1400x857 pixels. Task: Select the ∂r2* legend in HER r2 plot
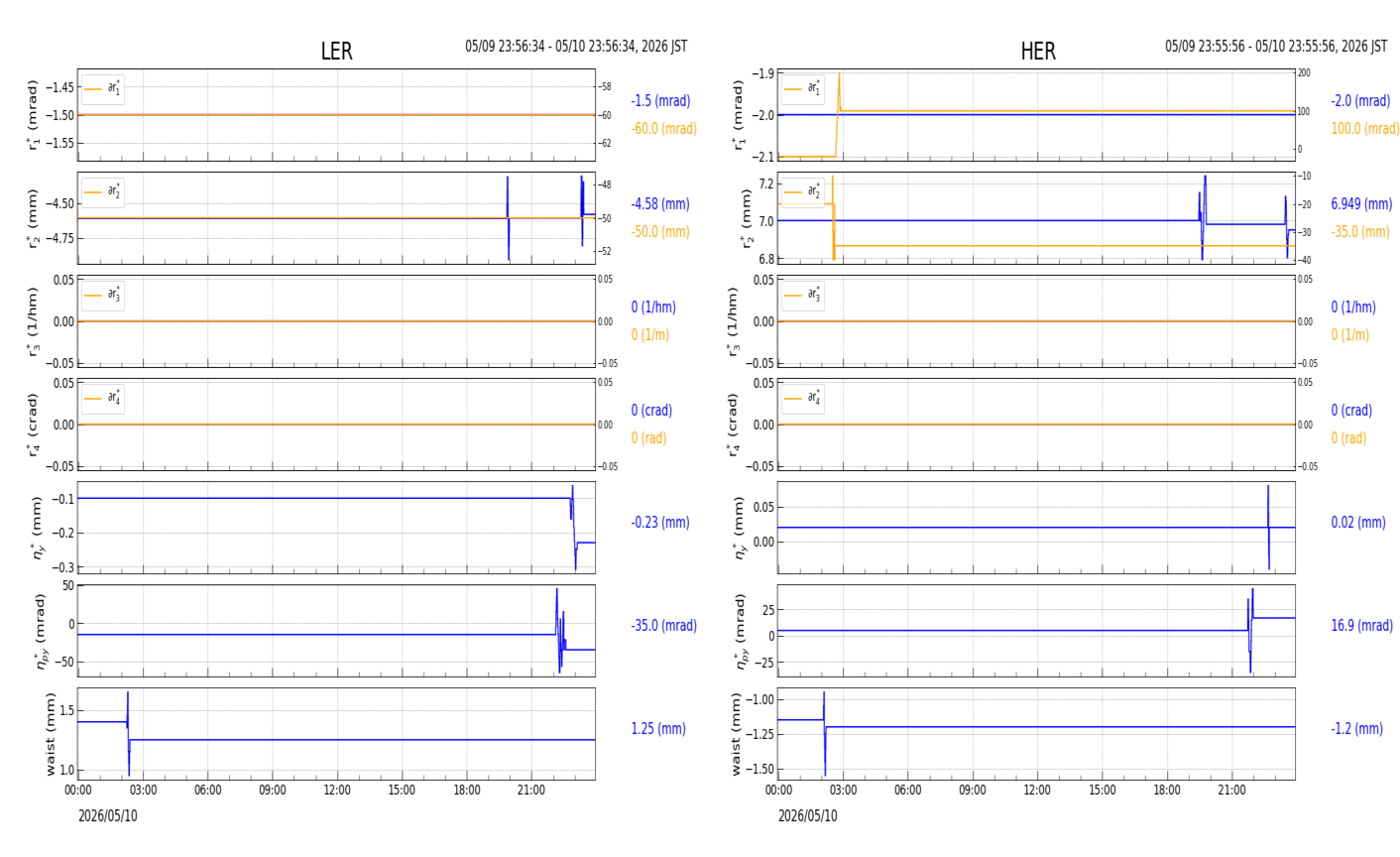pyautogui.click(x=802, y=191)
